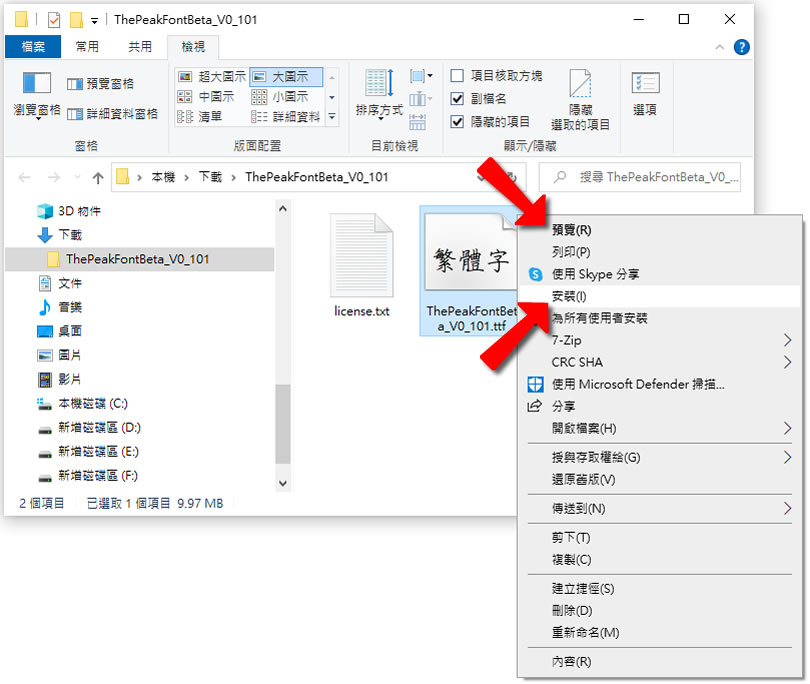Choose 預覽(R) Preview from context menu
This screenshot has height=684, width=810.
[x=659, y=230]
